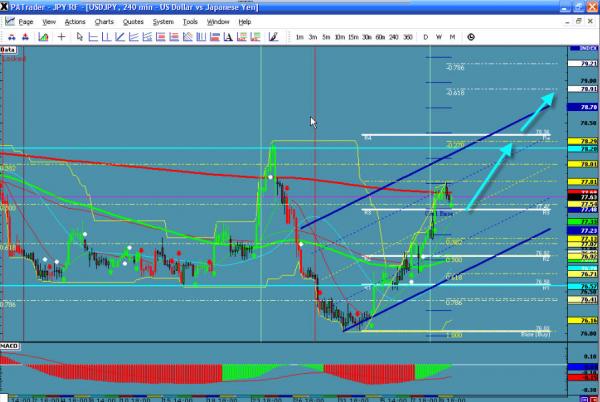The image size is (600, 402).
Task: Select the blue vertical time lines tool
Action: click(x=201, y=37)
